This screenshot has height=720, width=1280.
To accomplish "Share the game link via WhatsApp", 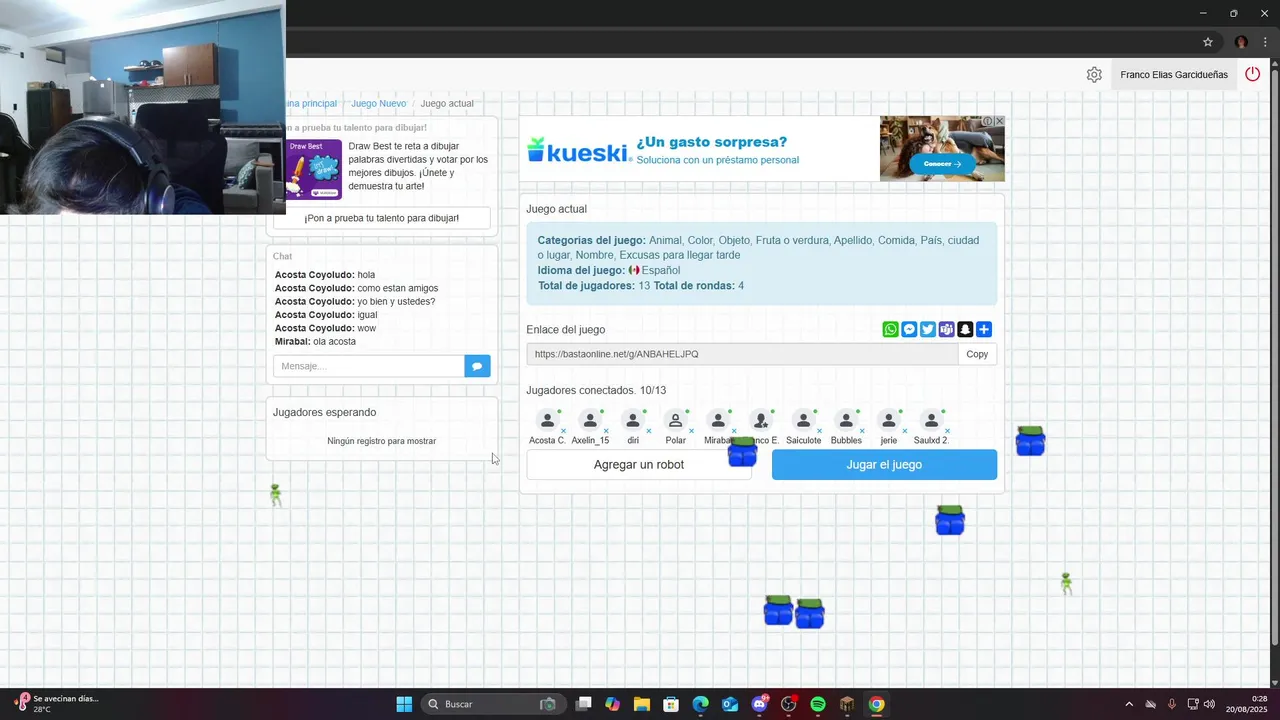I will (890, 330).
